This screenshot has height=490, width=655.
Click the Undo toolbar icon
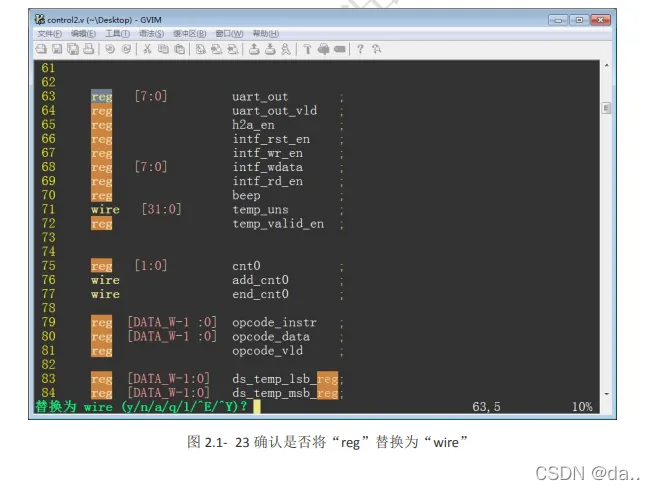tap(110, 49)
